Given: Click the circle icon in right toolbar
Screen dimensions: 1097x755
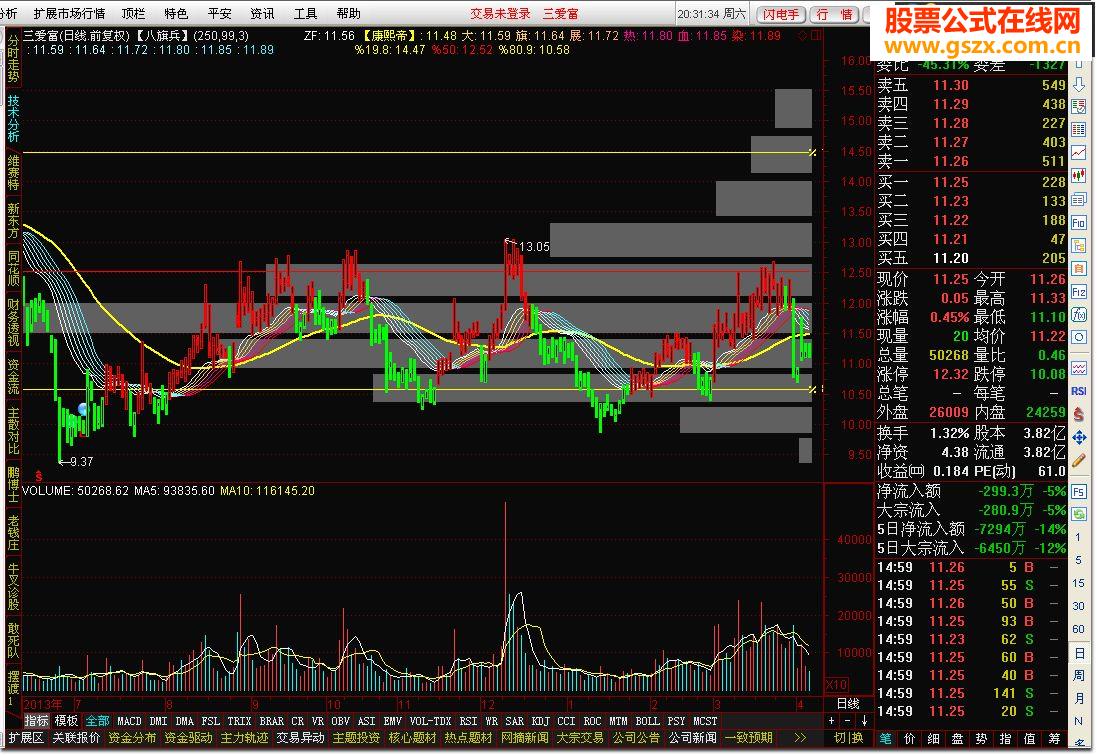Looking at the screenshot, I should [1079, 337].
